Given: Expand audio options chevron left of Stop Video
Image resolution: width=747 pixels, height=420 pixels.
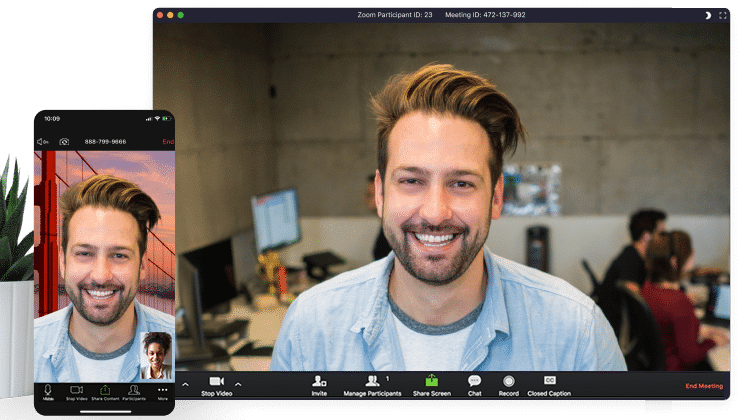Looking at the screenshot, I should (185, 384).
